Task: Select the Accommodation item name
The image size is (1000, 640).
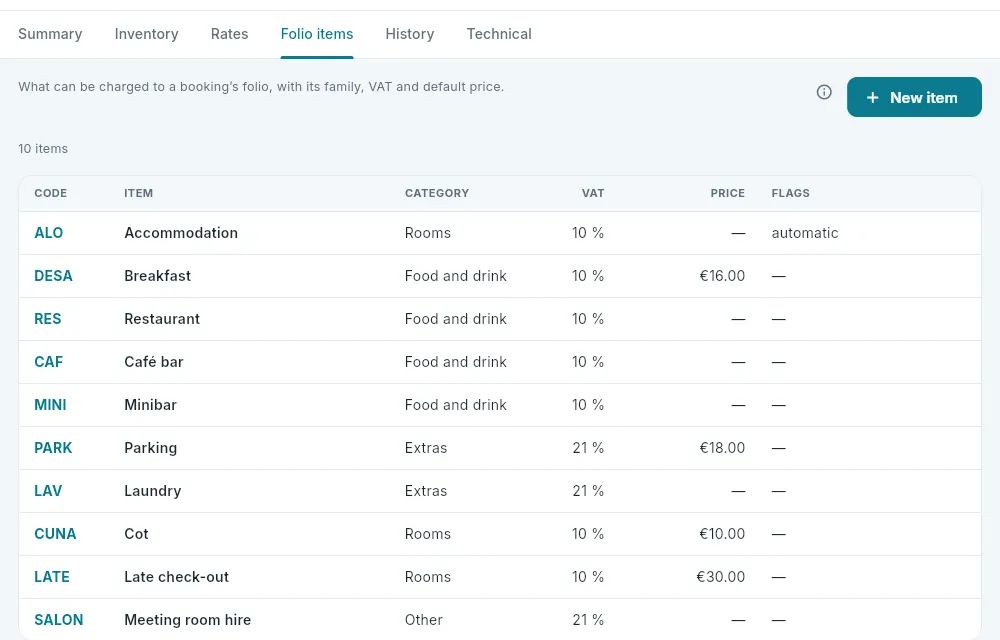Action: (x=181, y=233)
